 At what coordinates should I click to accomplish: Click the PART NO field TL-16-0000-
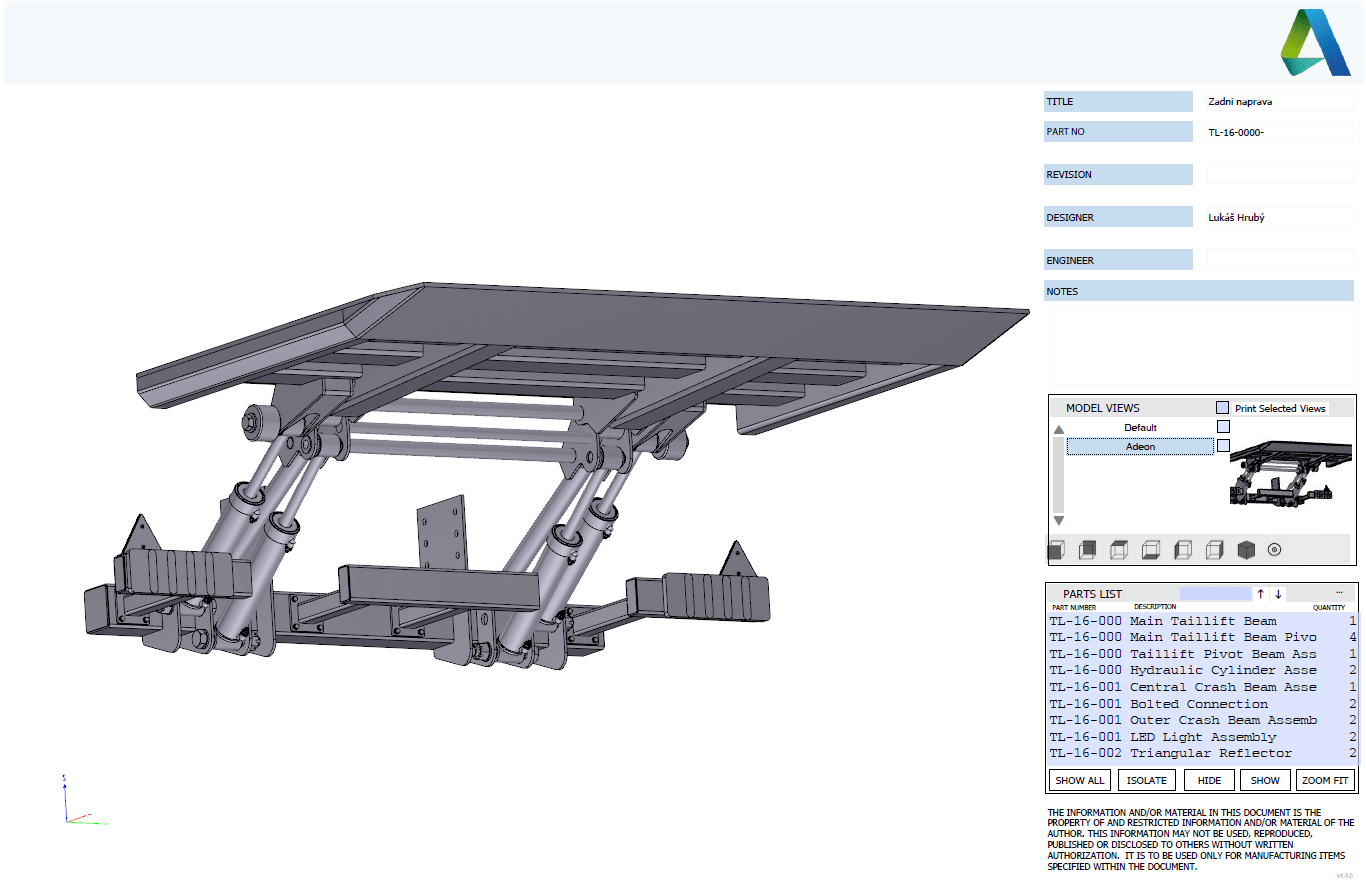pos(1280,132)
